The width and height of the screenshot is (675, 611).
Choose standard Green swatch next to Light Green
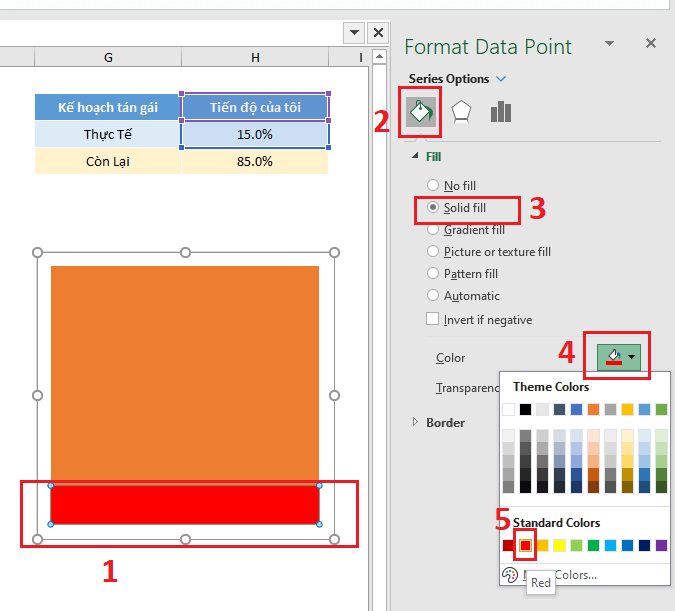[x=593, y=546]
